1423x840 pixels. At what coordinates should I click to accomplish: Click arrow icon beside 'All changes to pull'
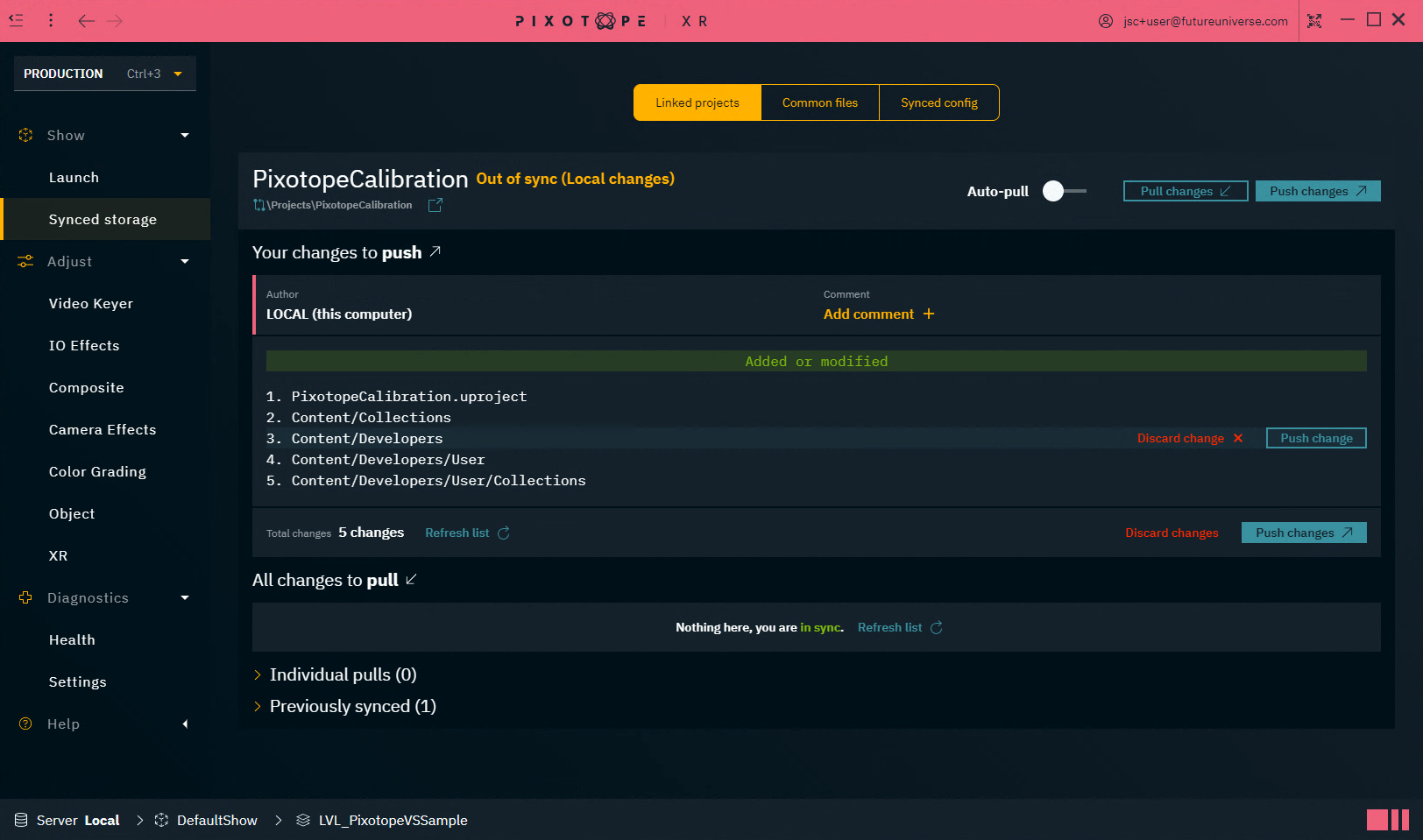pos(411,579)
